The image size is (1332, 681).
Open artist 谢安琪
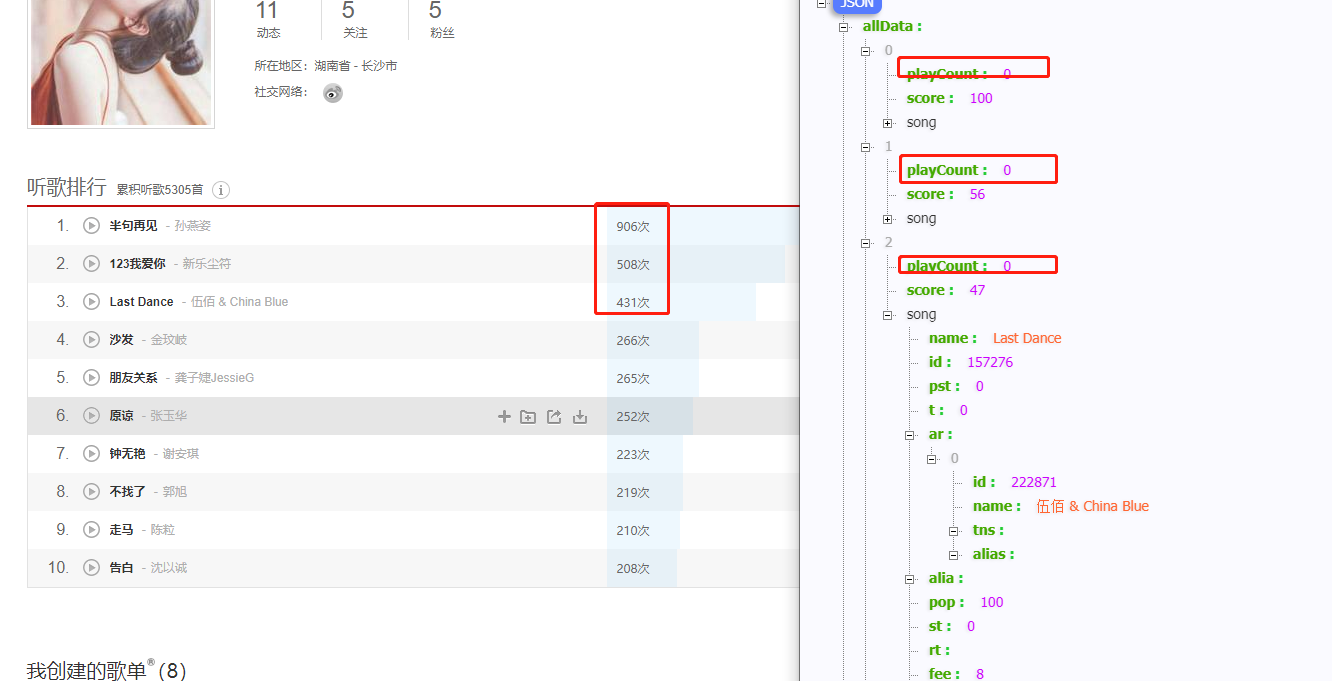181,454
